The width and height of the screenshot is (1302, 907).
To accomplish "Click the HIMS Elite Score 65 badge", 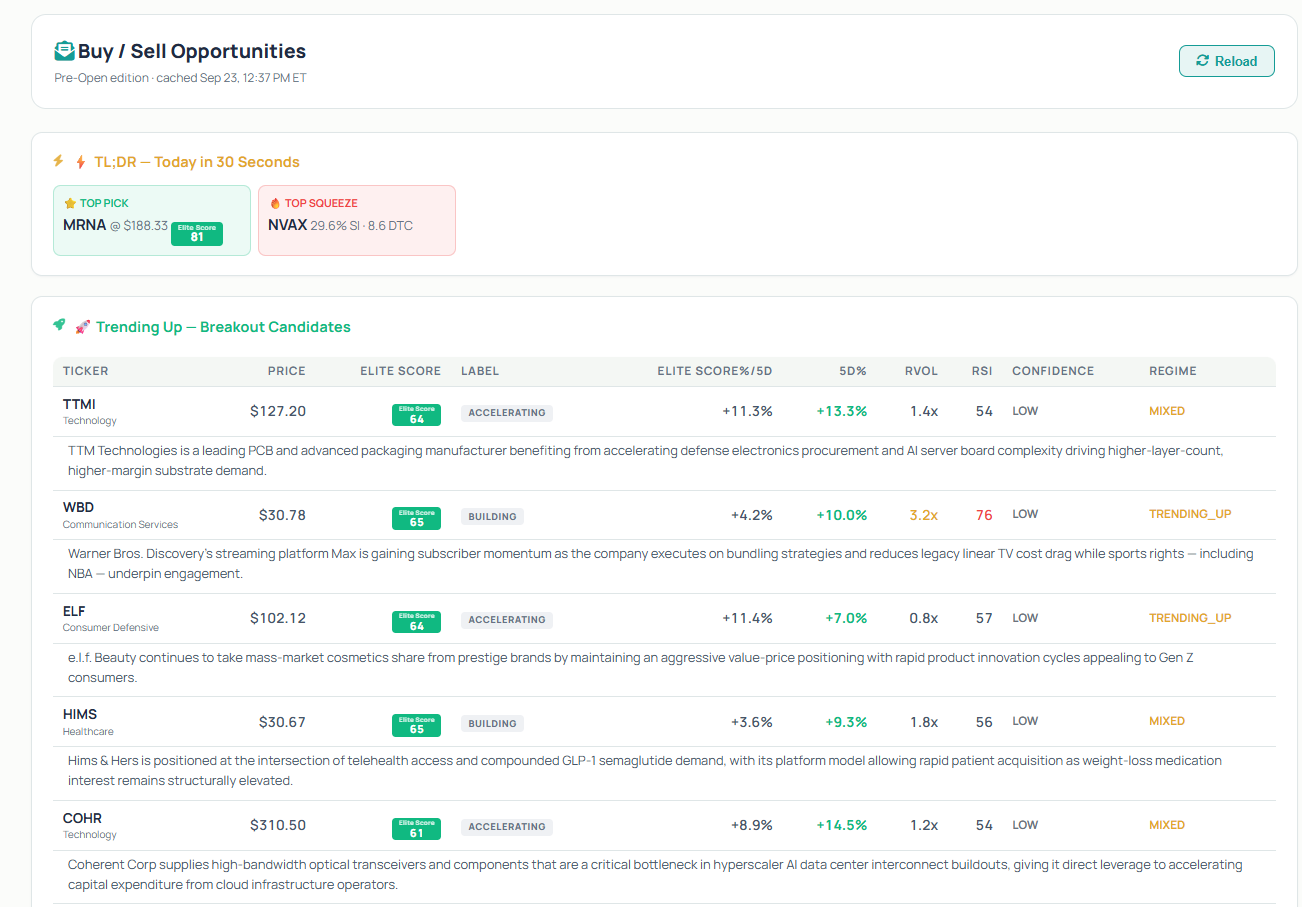I will [x=416, y=725].
